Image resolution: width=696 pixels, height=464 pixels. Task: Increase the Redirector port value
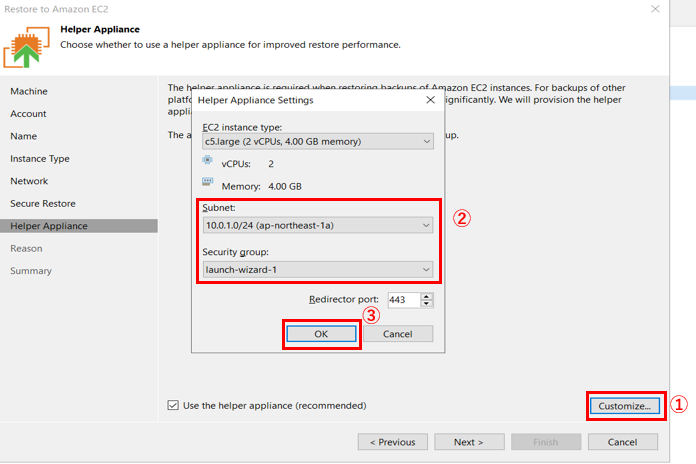tap(426, 296)
